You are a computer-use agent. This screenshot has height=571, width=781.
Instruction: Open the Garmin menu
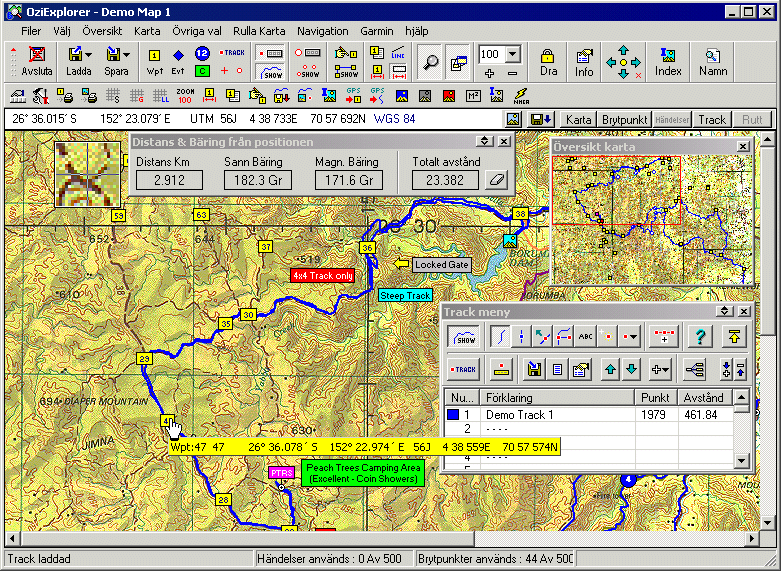[x=377, y=31]
